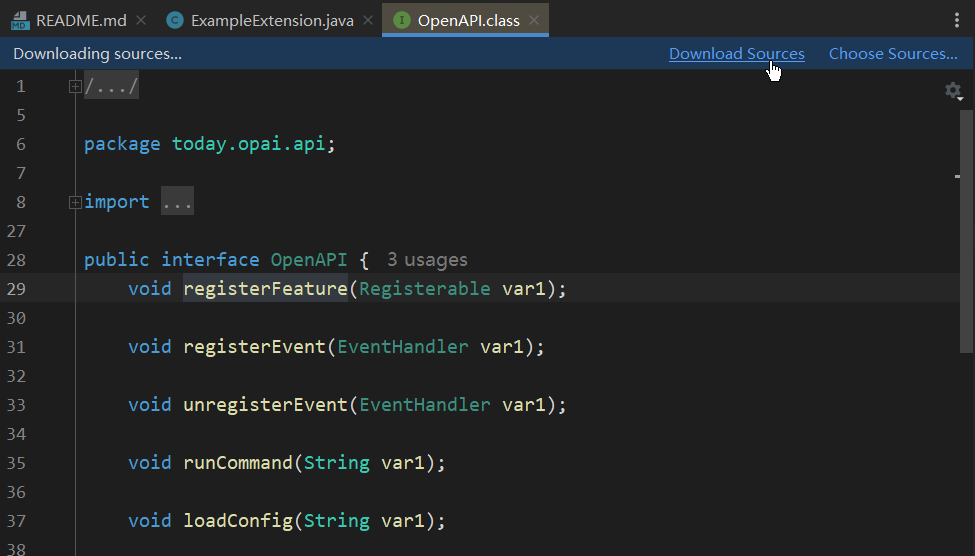Viewport: 975px width, 556px height.
Task: Click the README.md markdown file icon
Action: 20,21
